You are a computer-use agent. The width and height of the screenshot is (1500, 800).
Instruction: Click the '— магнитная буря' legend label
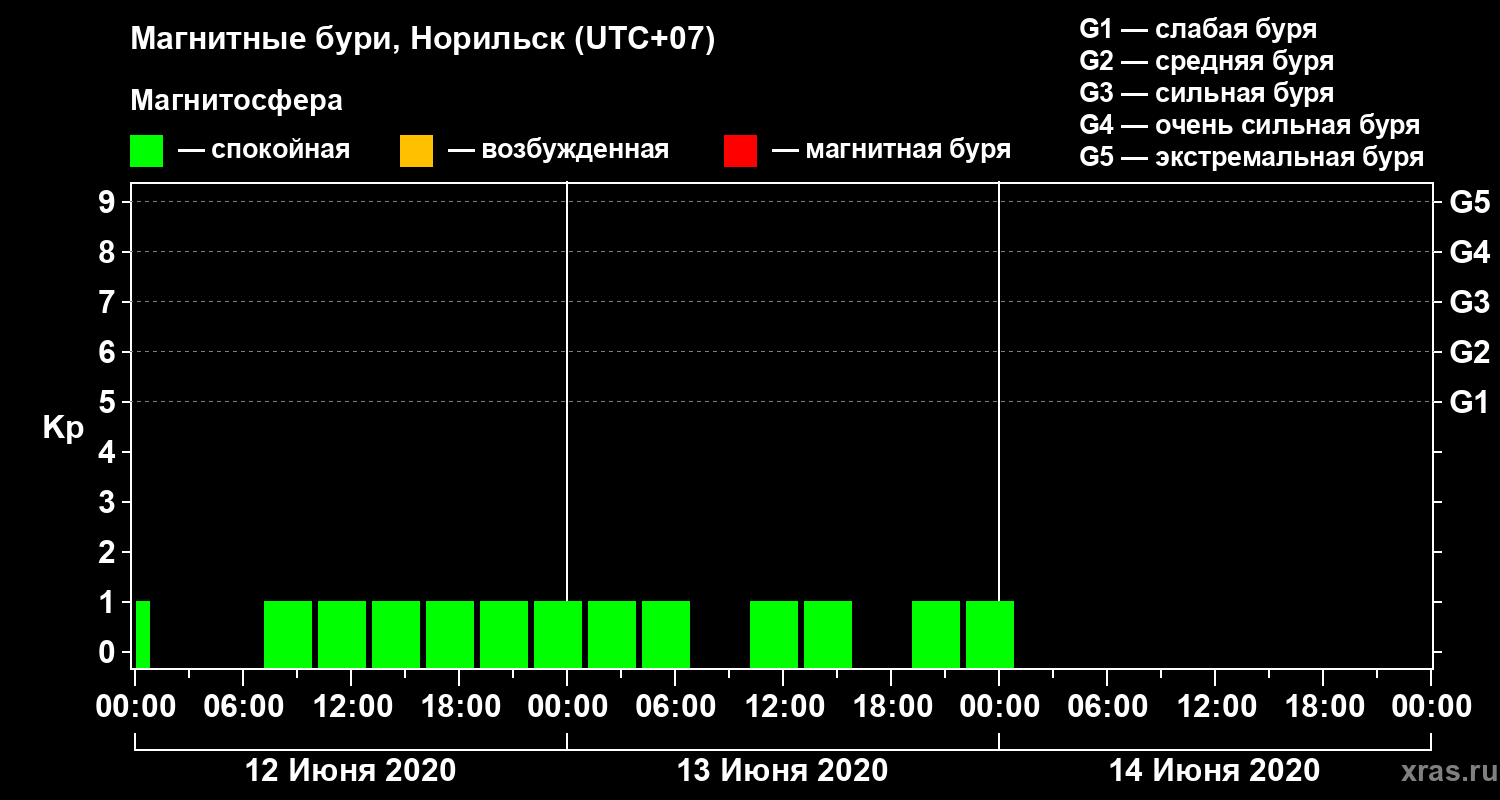[x=891, y=150]
